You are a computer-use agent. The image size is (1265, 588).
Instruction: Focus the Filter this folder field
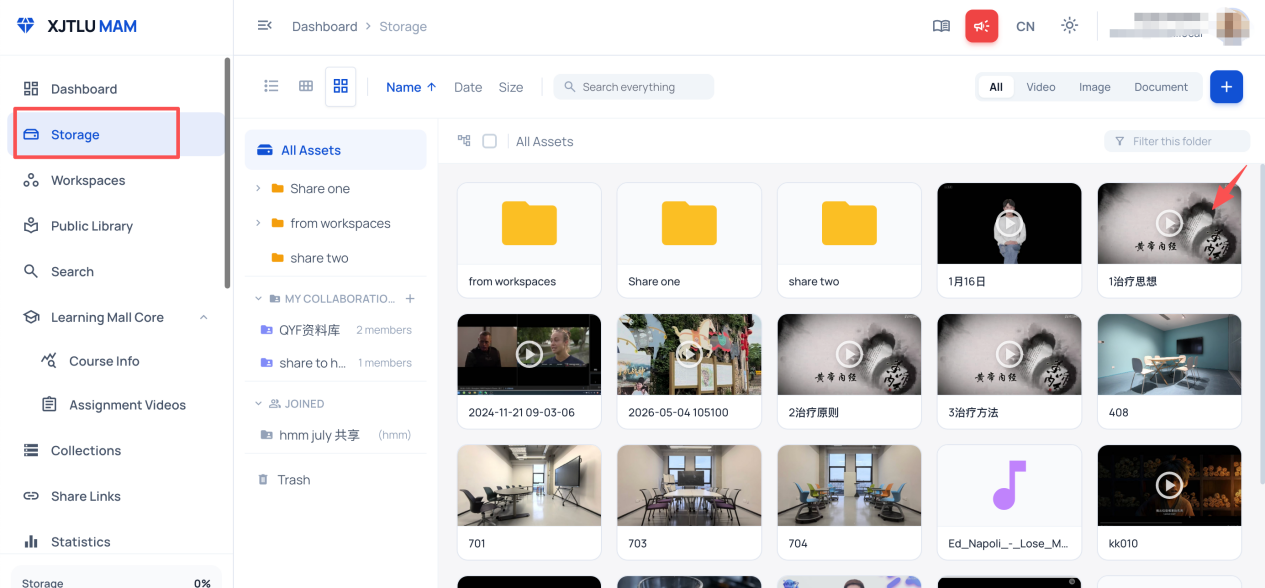[1177, 141]
